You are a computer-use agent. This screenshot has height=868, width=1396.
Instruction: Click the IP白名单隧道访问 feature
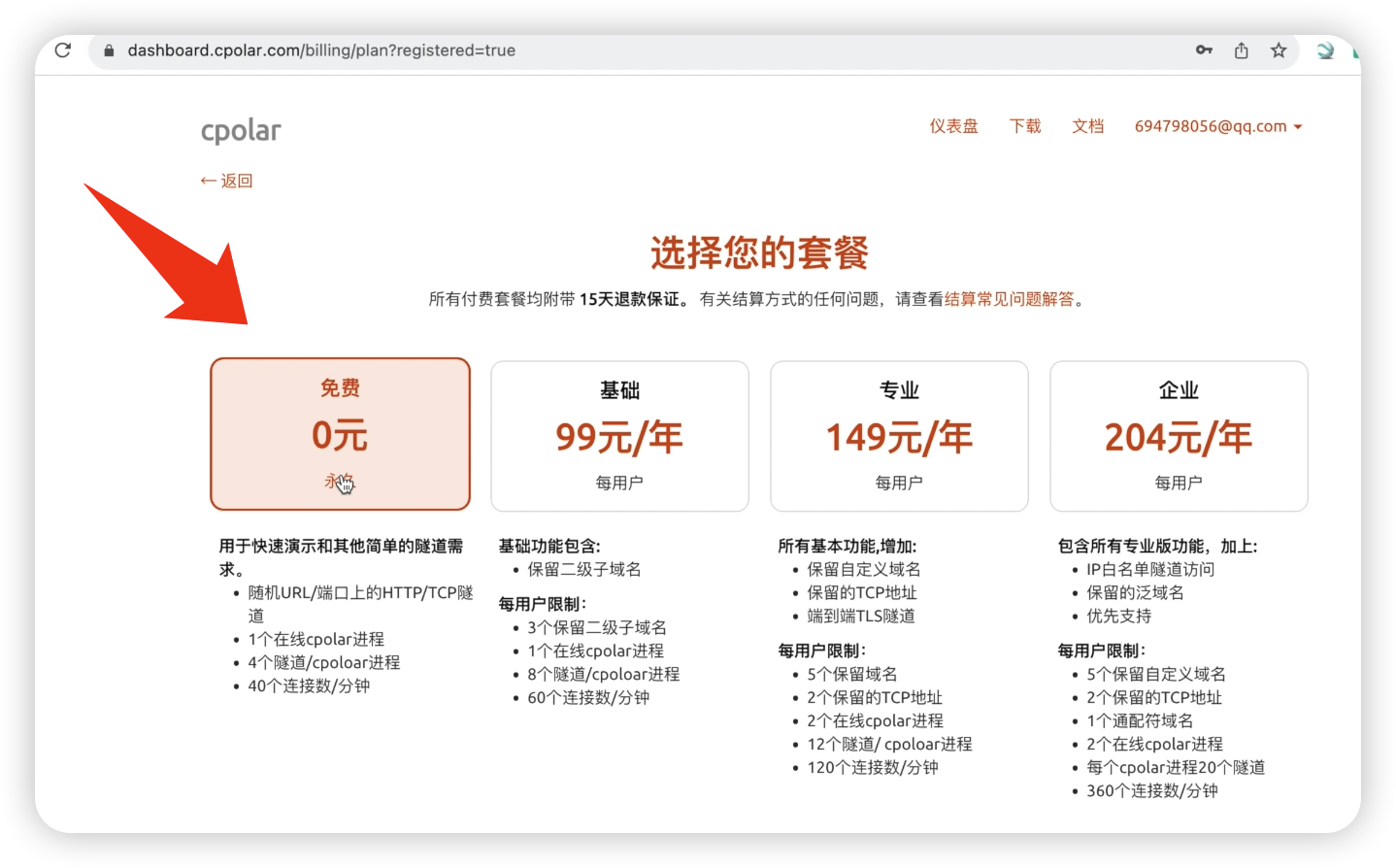(1150, 570)
